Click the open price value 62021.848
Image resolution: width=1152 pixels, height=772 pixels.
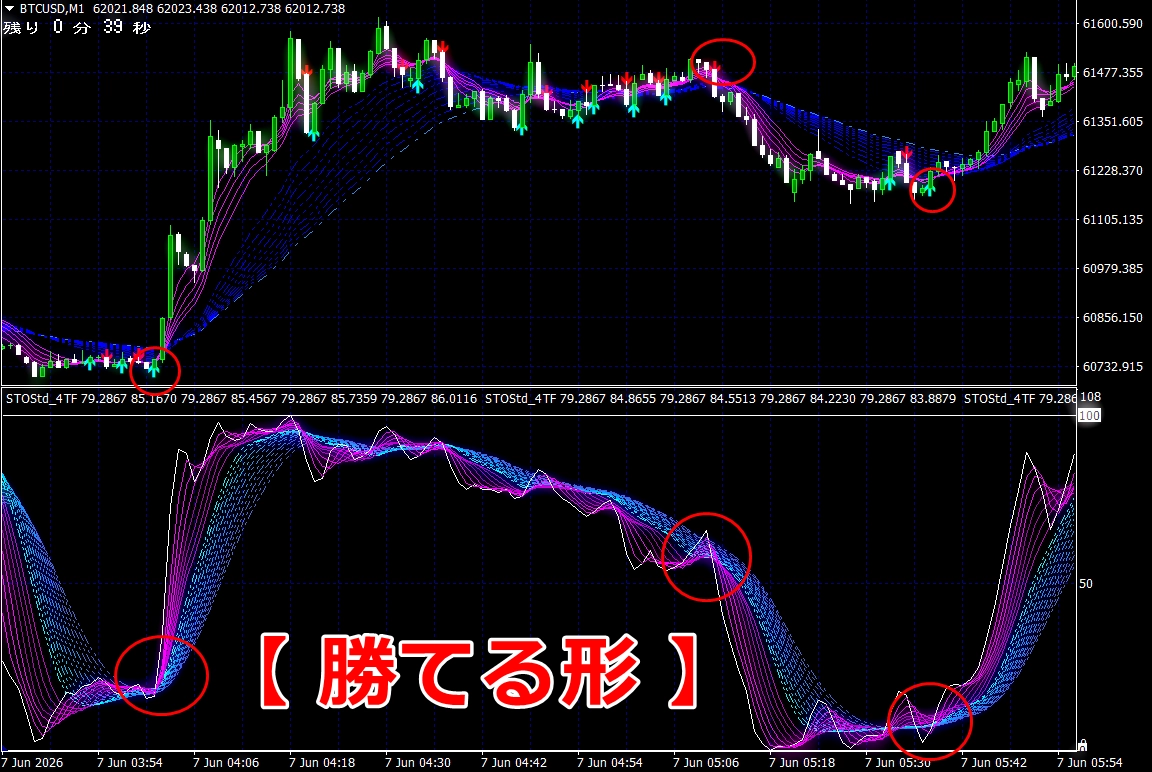point(123,9)
